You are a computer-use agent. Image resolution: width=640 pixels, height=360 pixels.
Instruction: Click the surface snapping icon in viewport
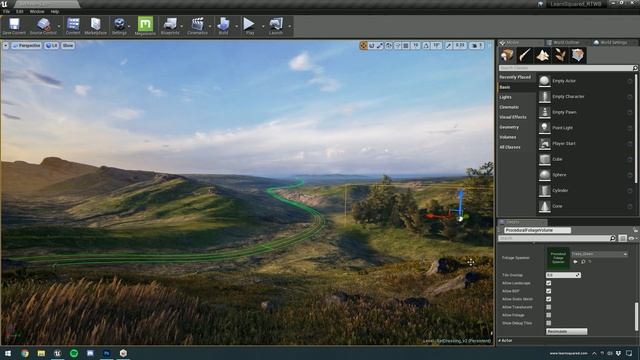tap(398, 45)
